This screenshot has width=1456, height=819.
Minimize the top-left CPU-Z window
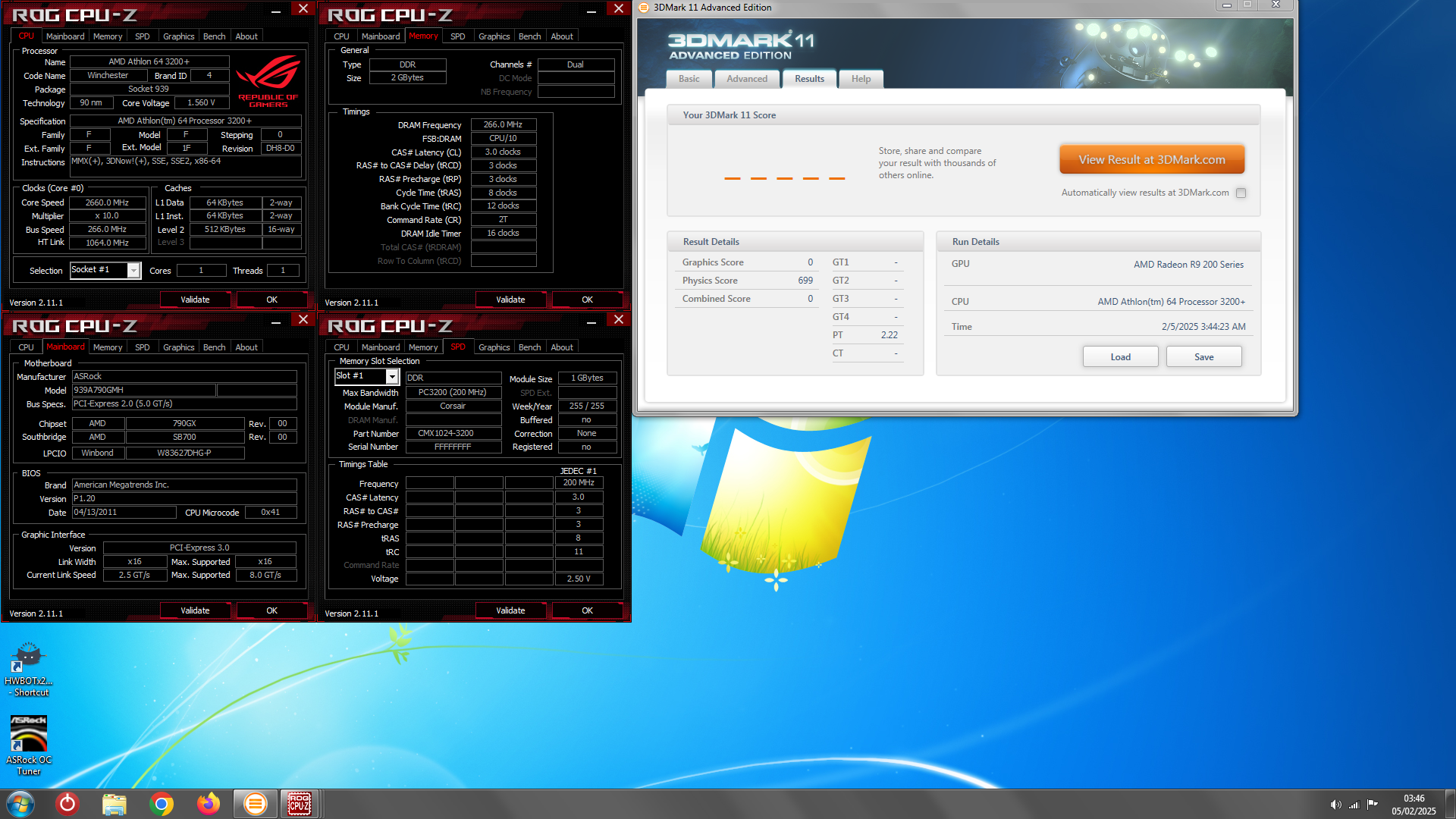pos(276,10)
